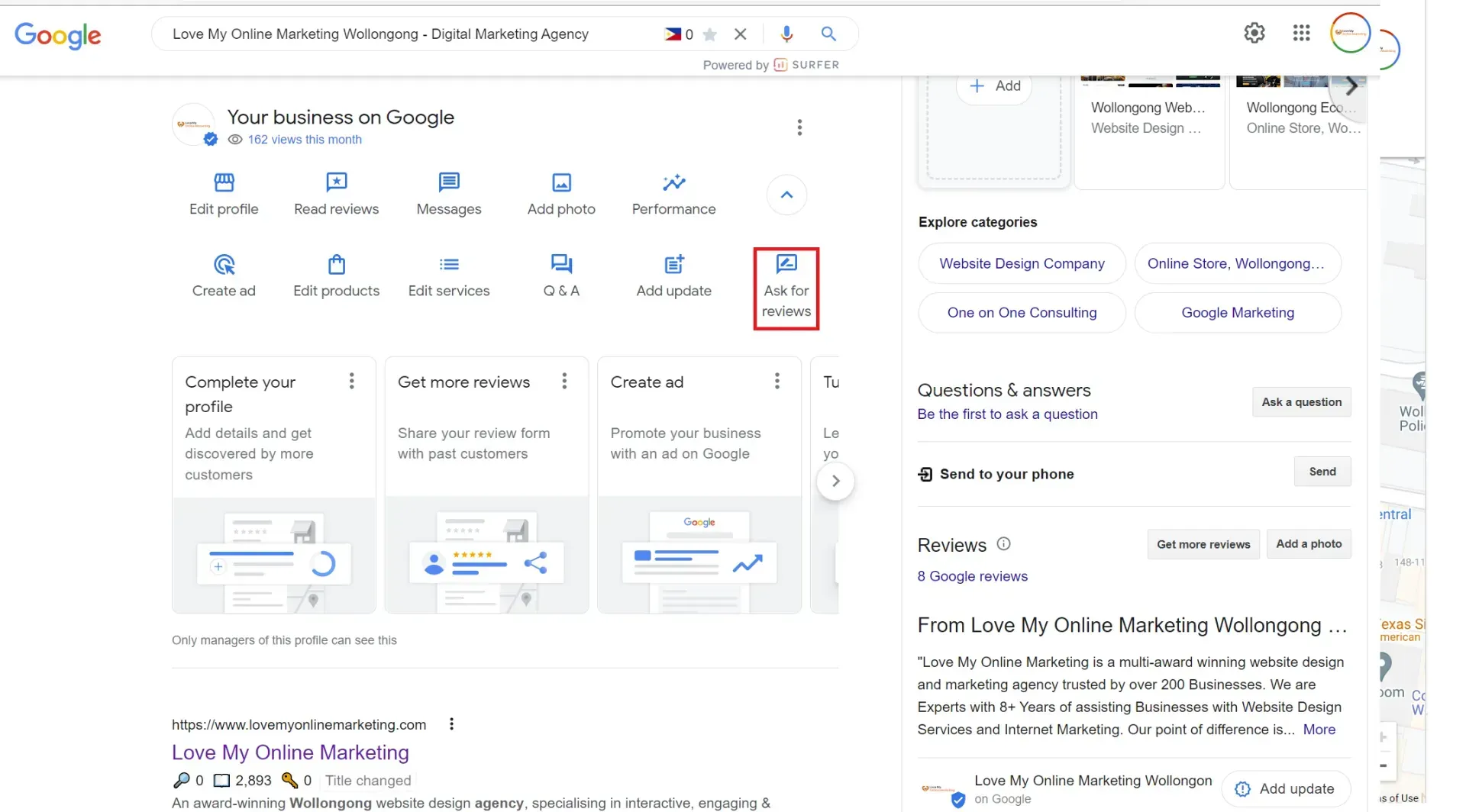
Task: Open Google settings gear
Action: coord(1254,33)
